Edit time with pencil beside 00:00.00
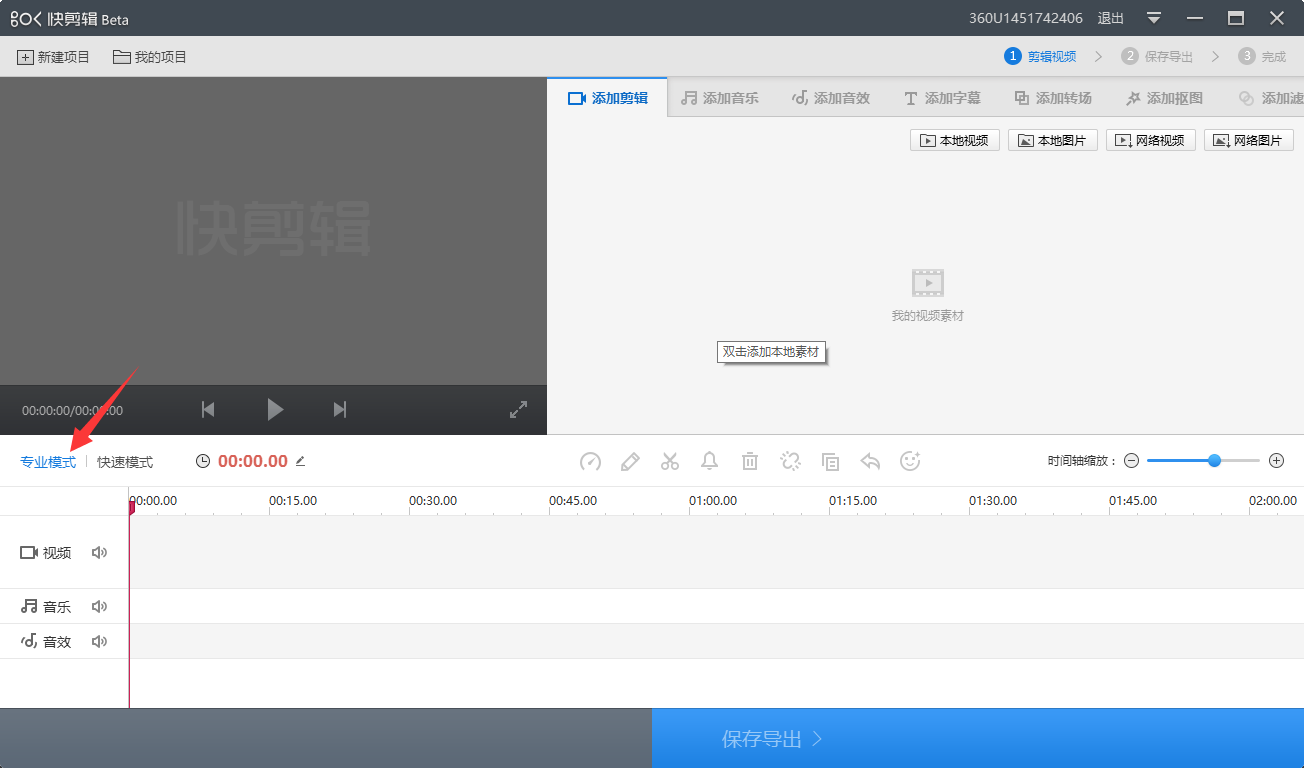1304x768 pixels. pos(300,461)
